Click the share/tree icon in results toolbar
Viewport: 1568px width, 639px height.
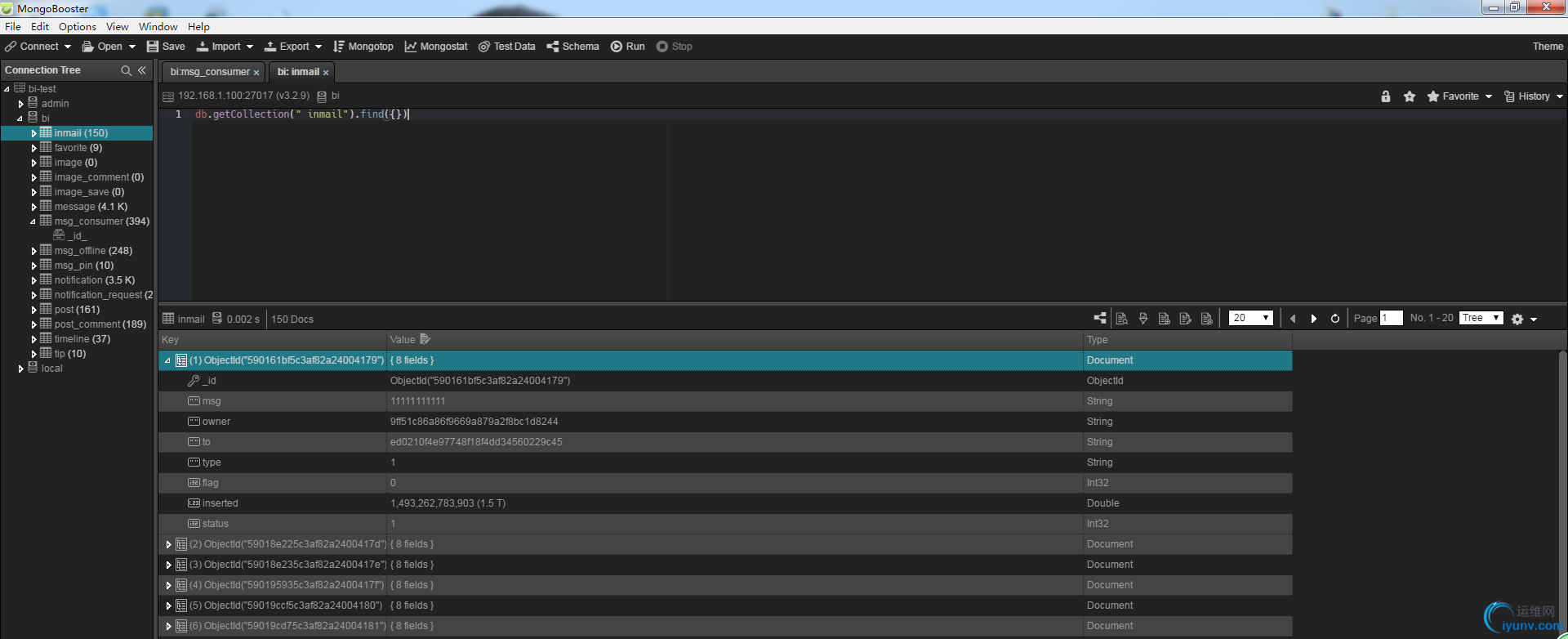pyautogui.click(x=1100, y=319)
